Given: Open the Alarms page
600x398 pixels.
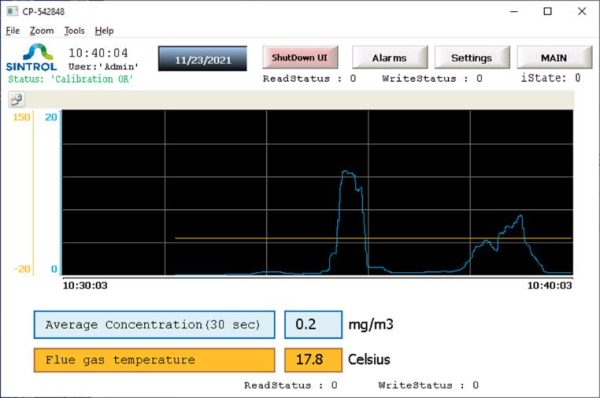Looking at the screenshot, I should tap(390, 58).
